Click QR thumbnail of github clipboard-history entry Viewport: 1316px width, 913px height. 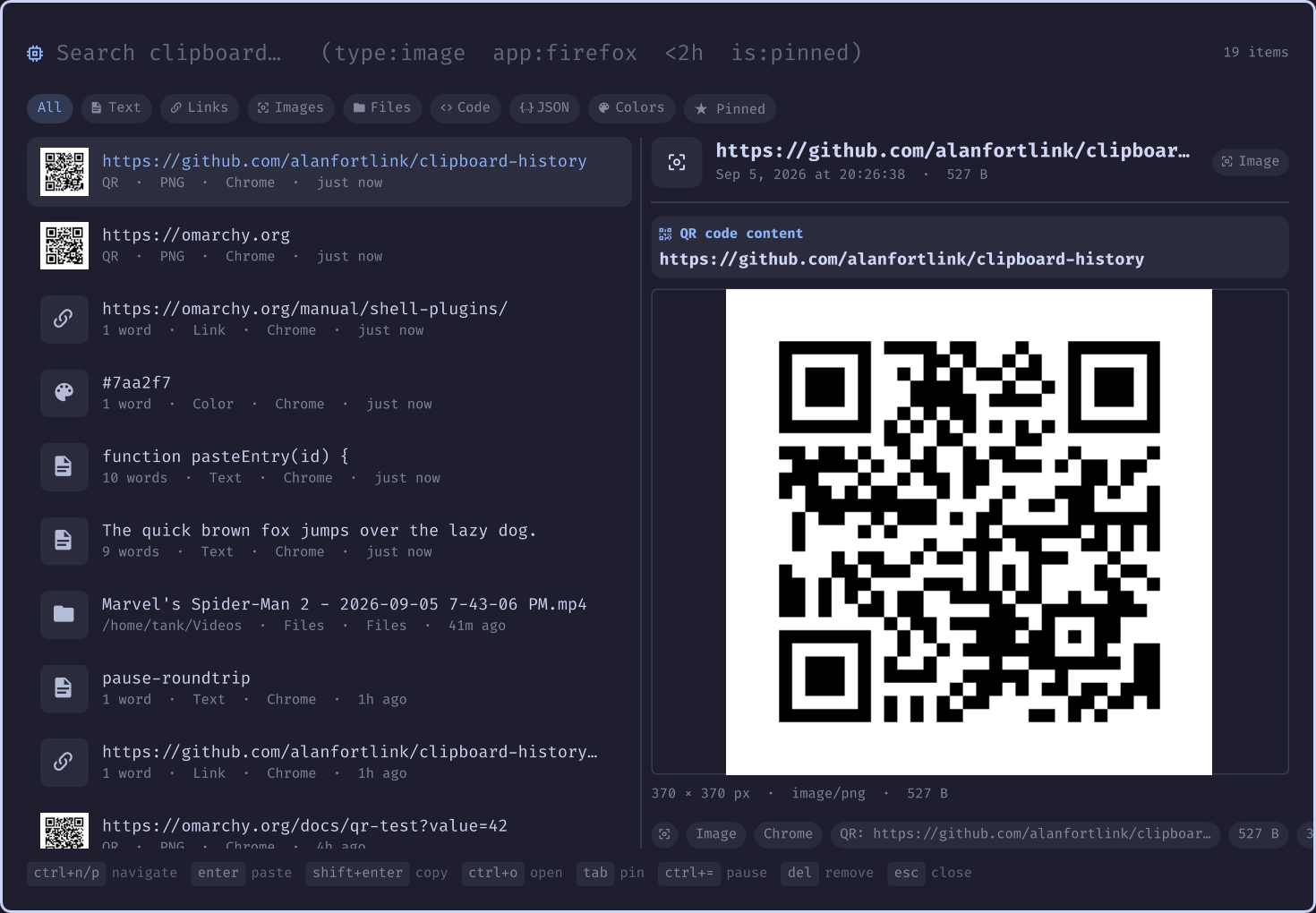click(64, 172)
